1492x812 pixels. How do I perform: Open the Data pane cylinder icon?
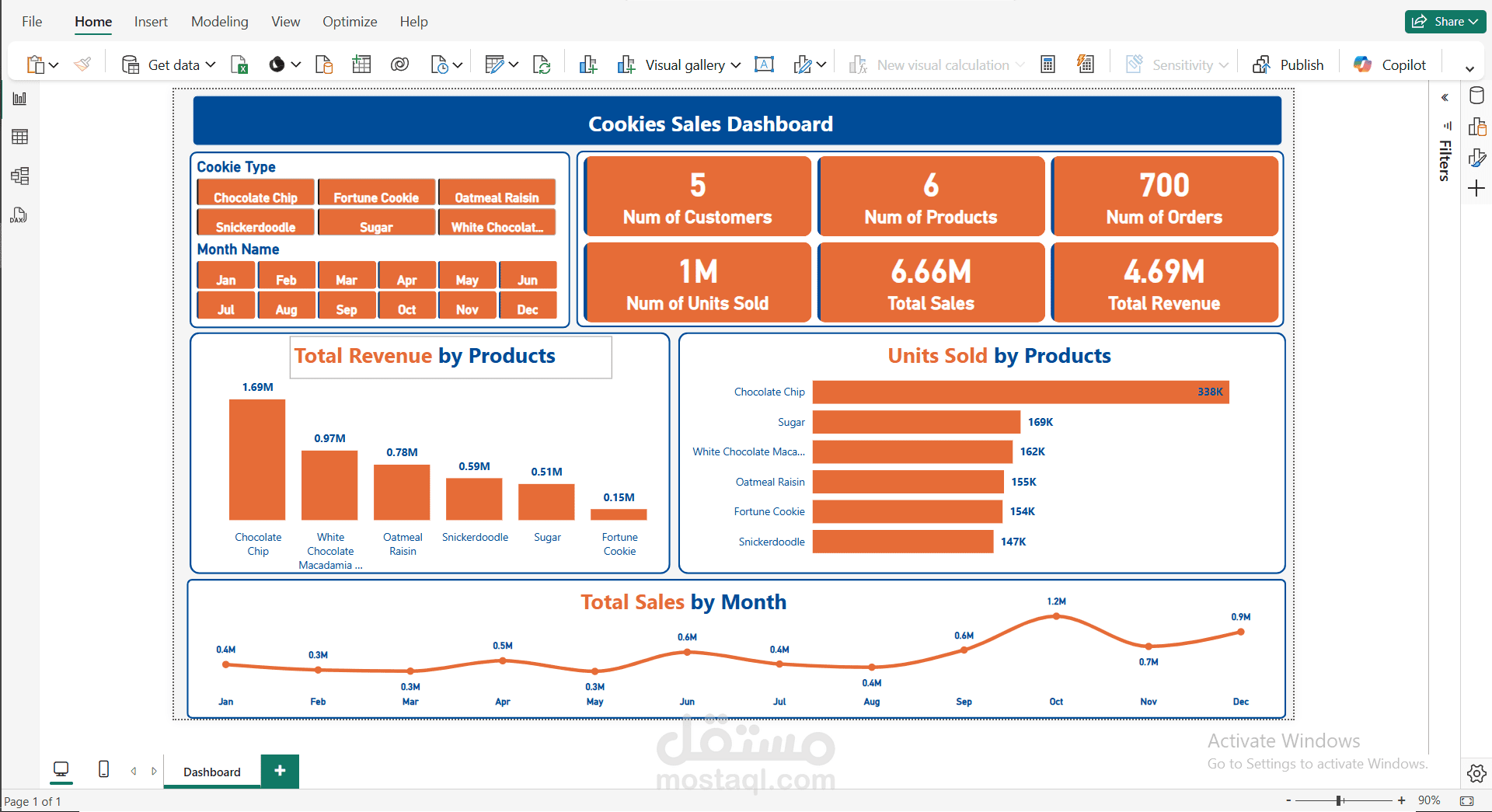pos(1476,96)
